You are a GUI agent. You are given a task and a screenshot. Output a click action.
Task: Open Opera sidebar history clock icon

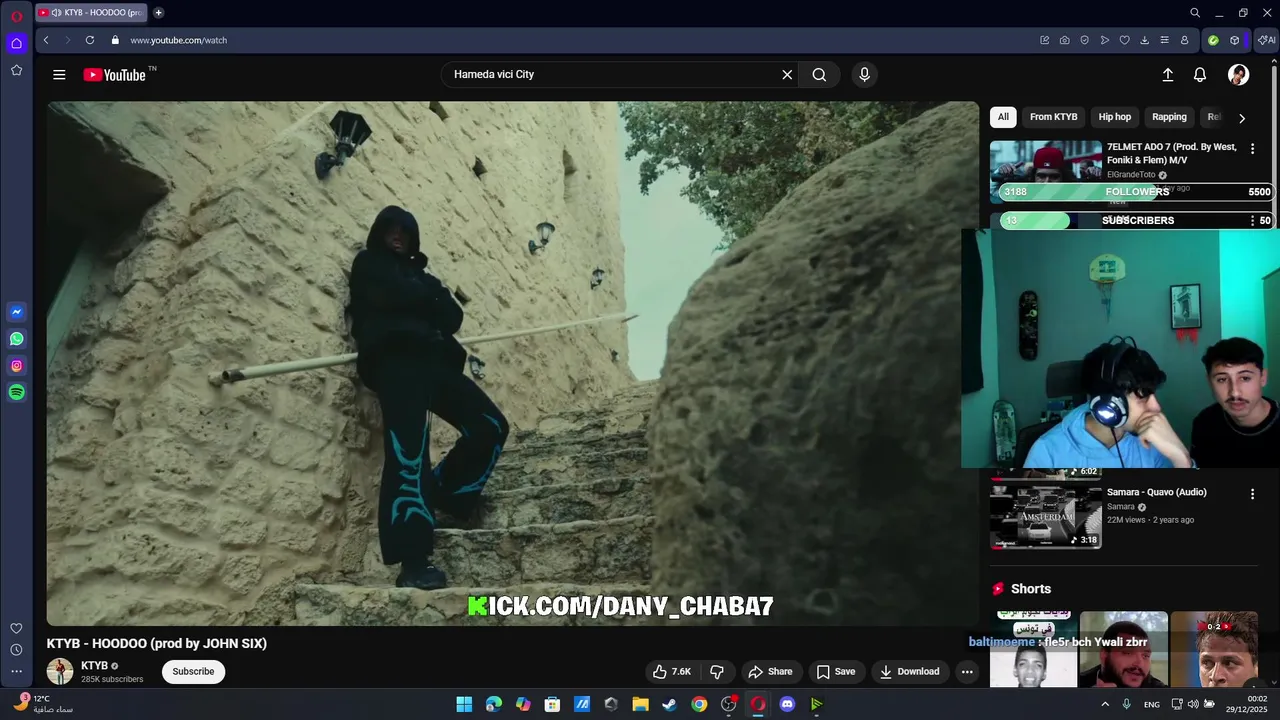[16, 650]
